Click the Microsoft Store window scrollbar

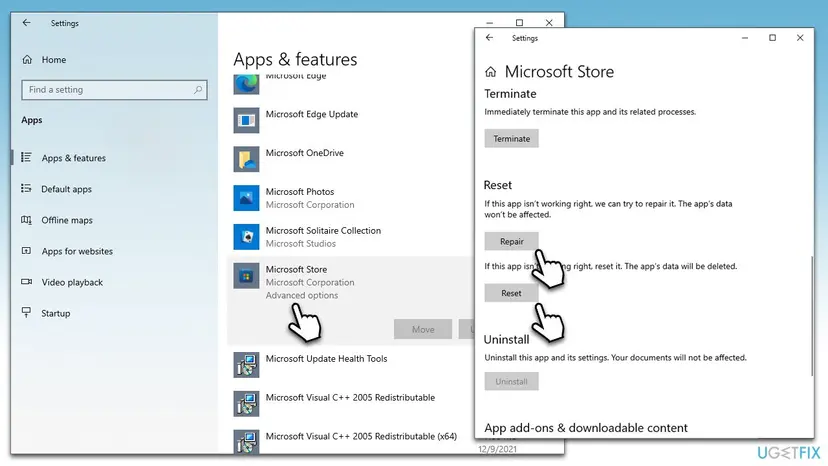(x=812, y=316)
